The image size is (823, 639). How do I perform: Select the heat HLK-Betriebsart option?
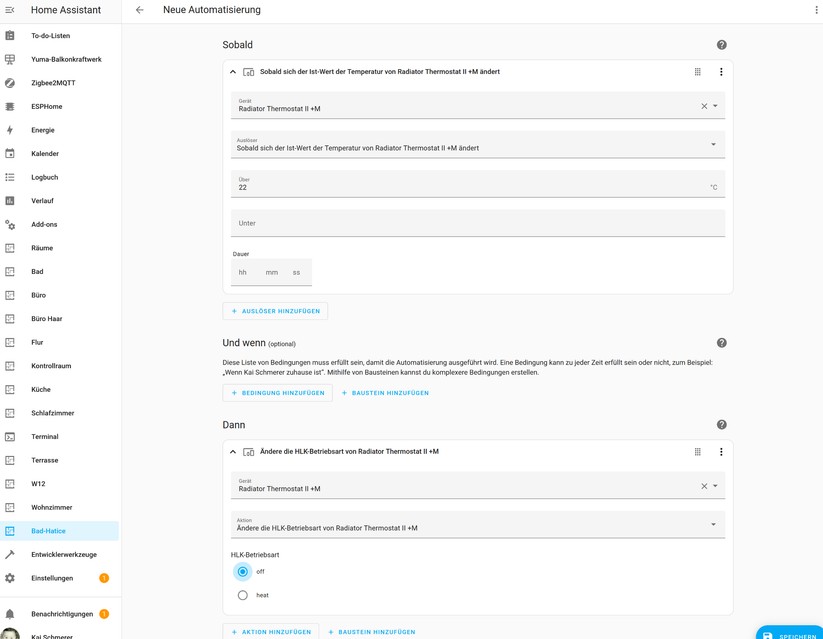tap(241, 594)
